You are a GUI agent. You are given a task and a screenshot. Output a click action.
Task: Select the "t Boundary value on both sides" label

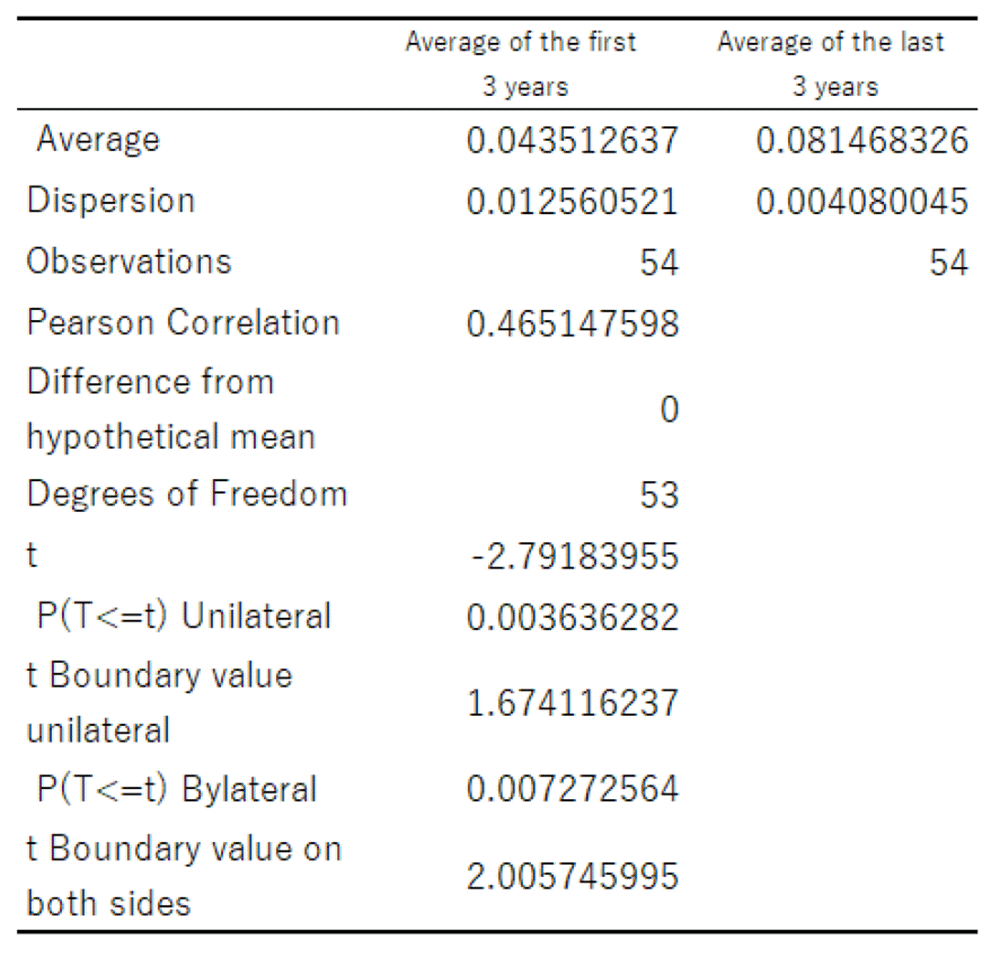[x=184, y=876]
